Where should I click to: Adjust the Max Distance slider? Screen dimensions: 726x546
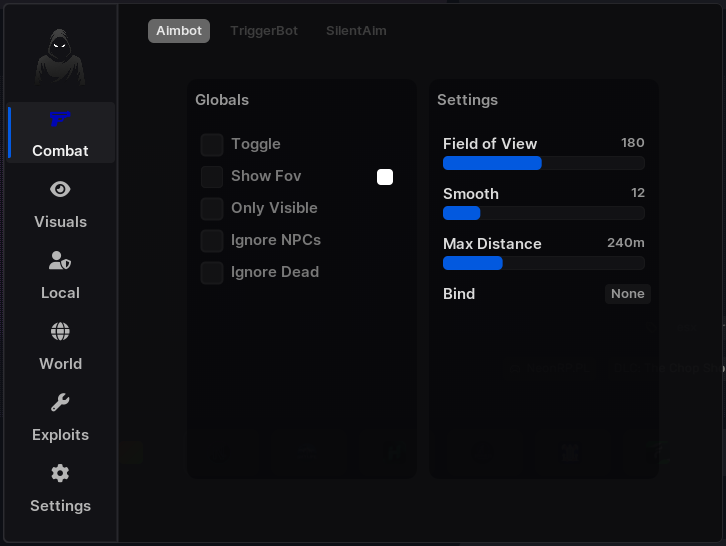[x=544, y=263]
